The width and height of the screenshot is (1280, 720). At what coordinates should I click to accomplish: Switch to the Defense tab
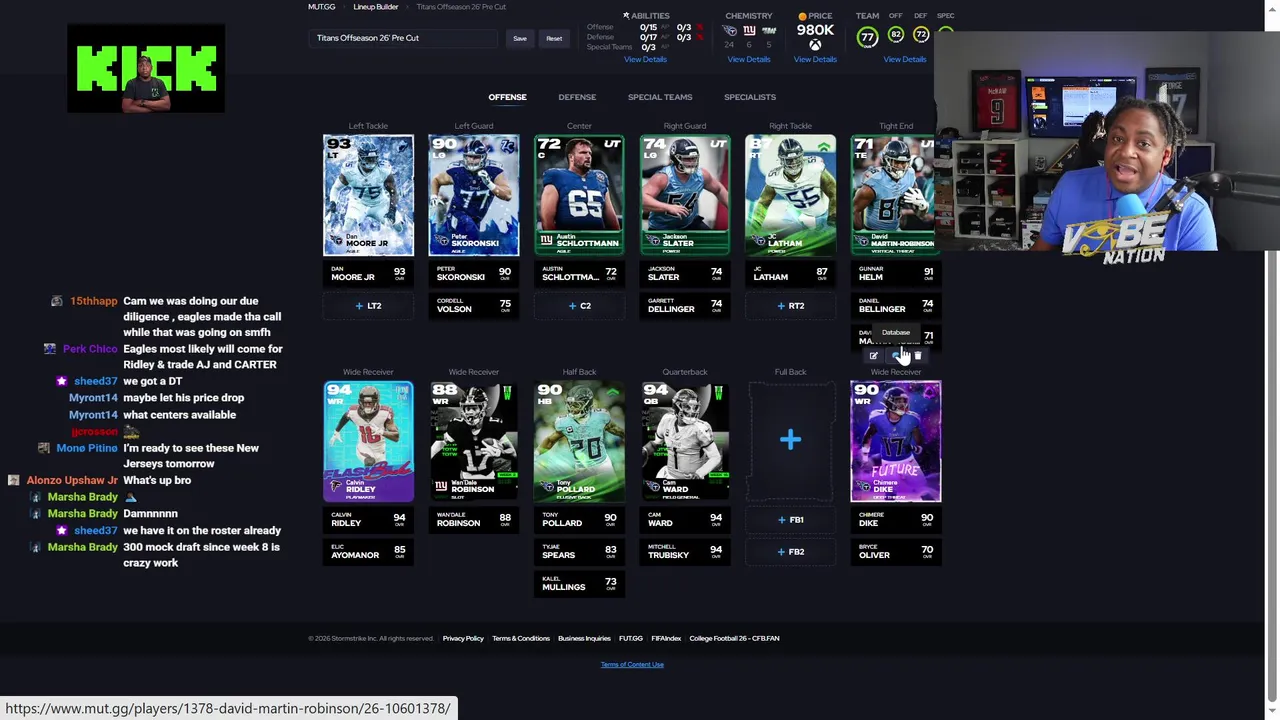pyautogui.click(x=577, y=97)
